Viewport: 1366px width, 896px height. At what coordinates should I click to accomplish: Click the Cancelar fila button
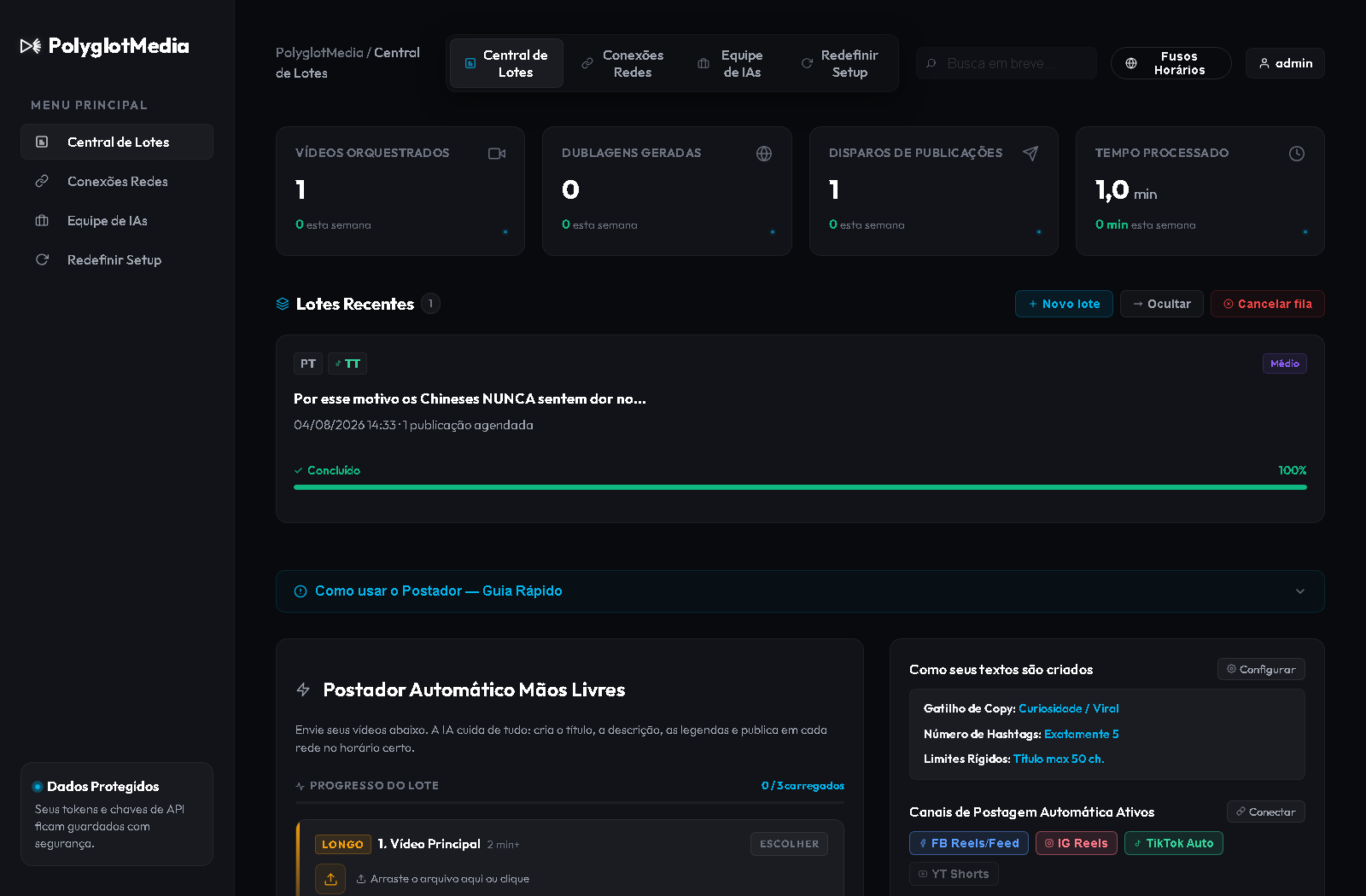click(1268, 304)
